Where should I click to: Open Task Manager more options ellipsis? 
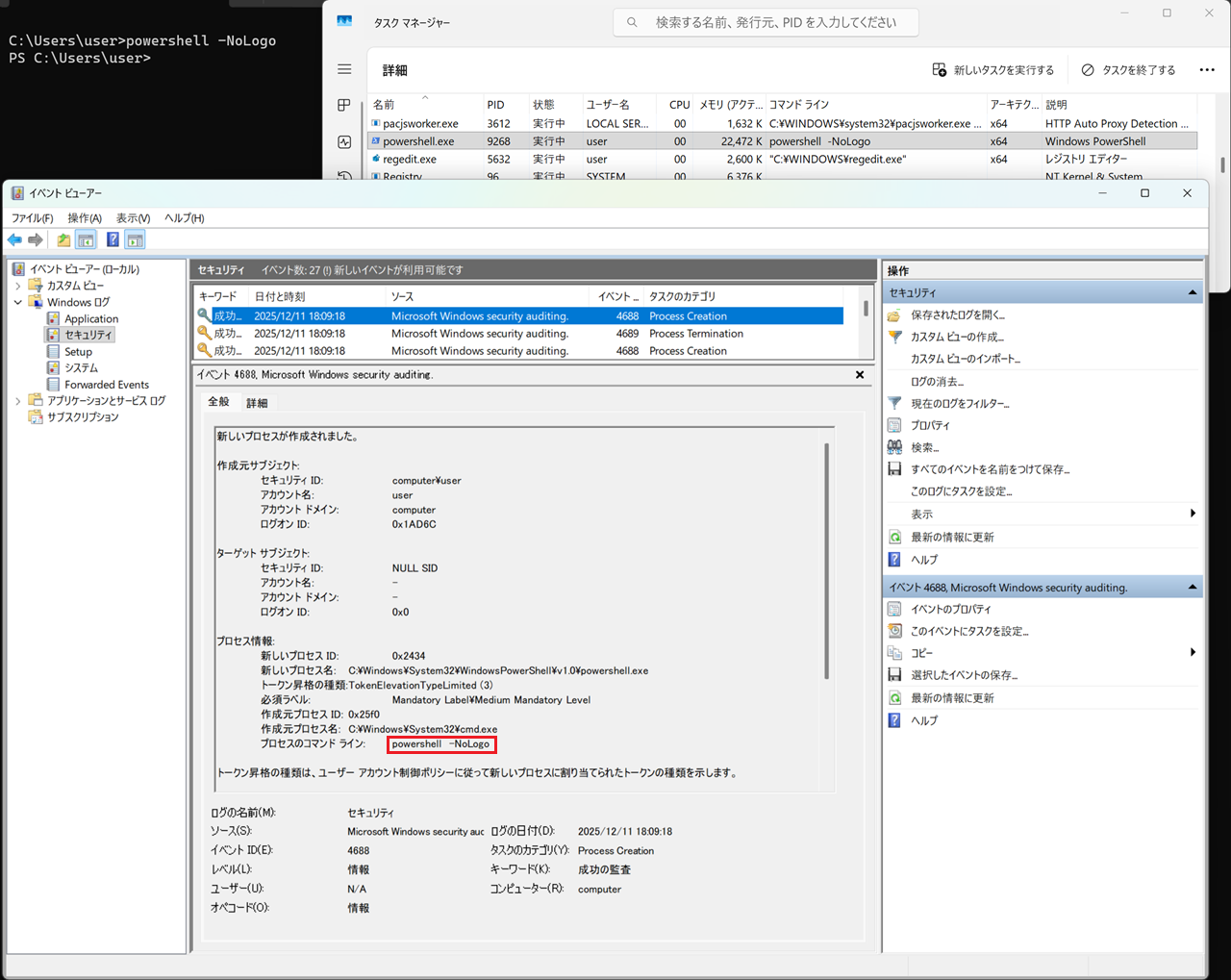[1207, 70]
